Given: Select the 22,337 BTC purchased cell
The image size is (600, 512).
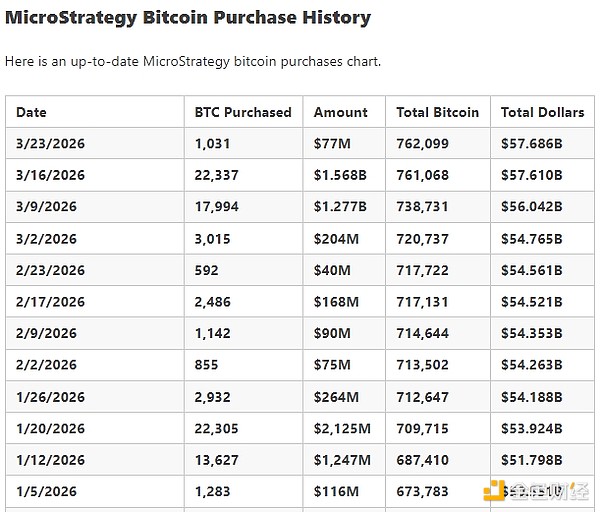Looking at the screenshot, I should (216, 175).
